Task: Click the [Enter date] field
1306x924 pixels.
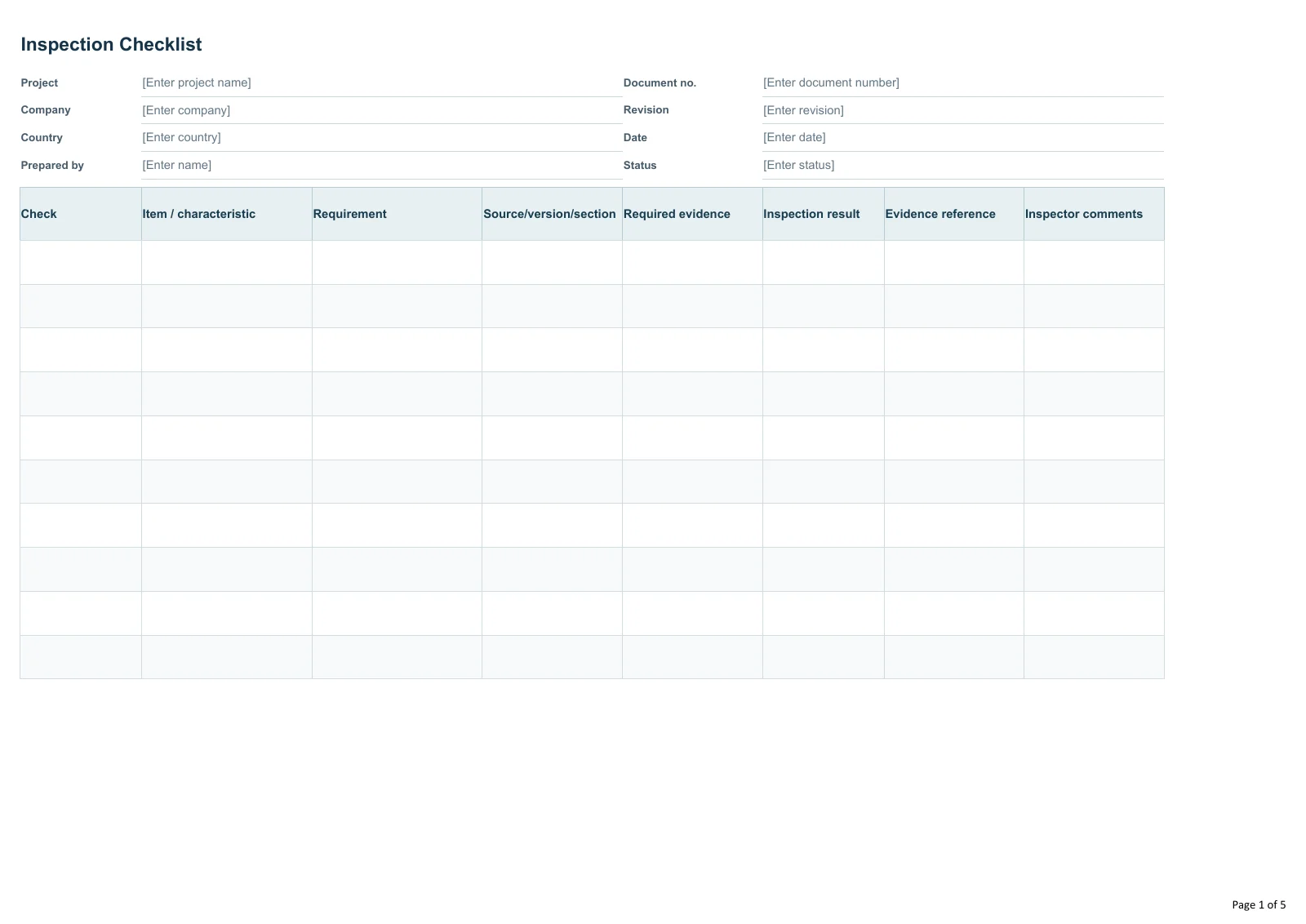Action: (x=963, y=137)
